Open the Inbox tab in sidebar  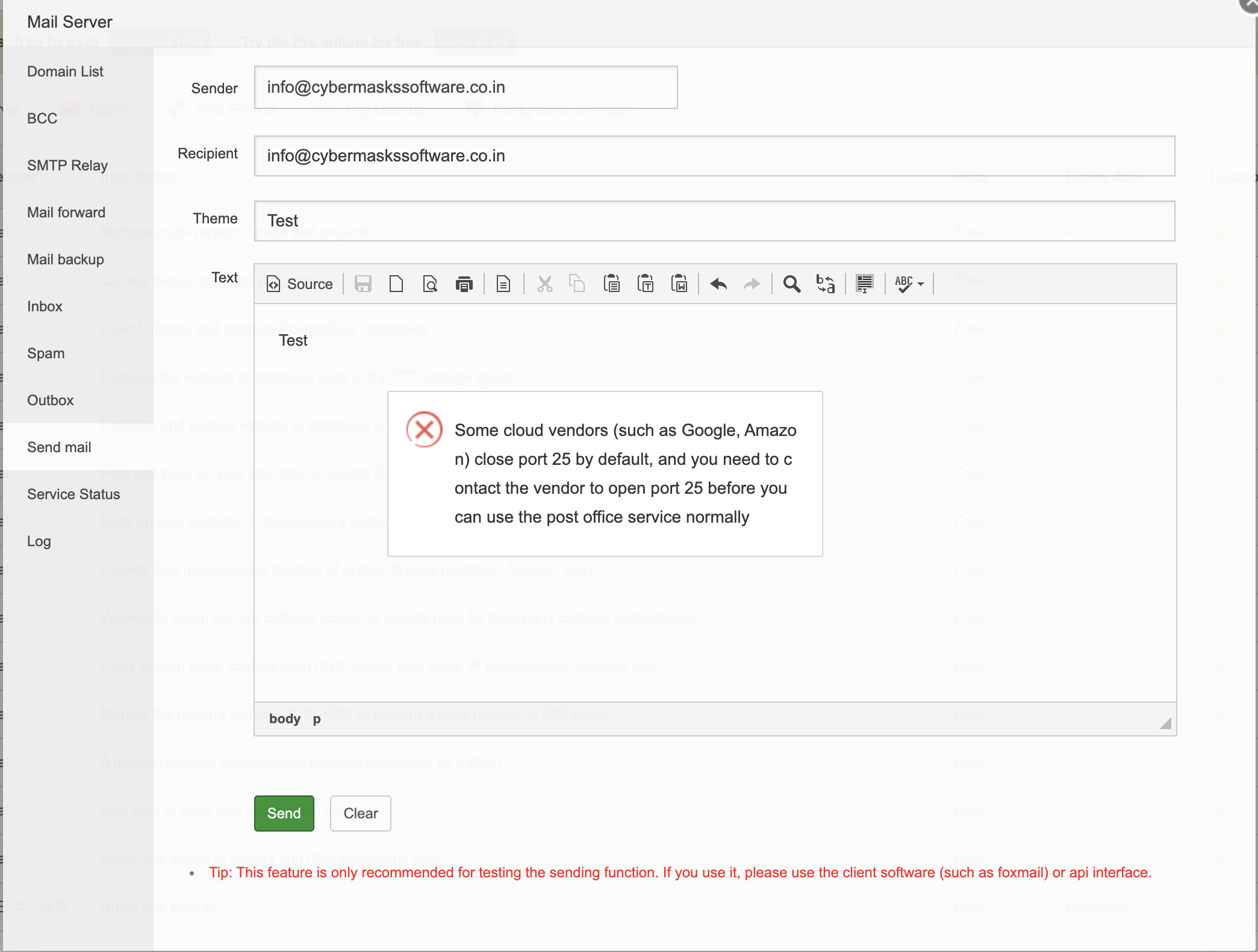point(45,306)
